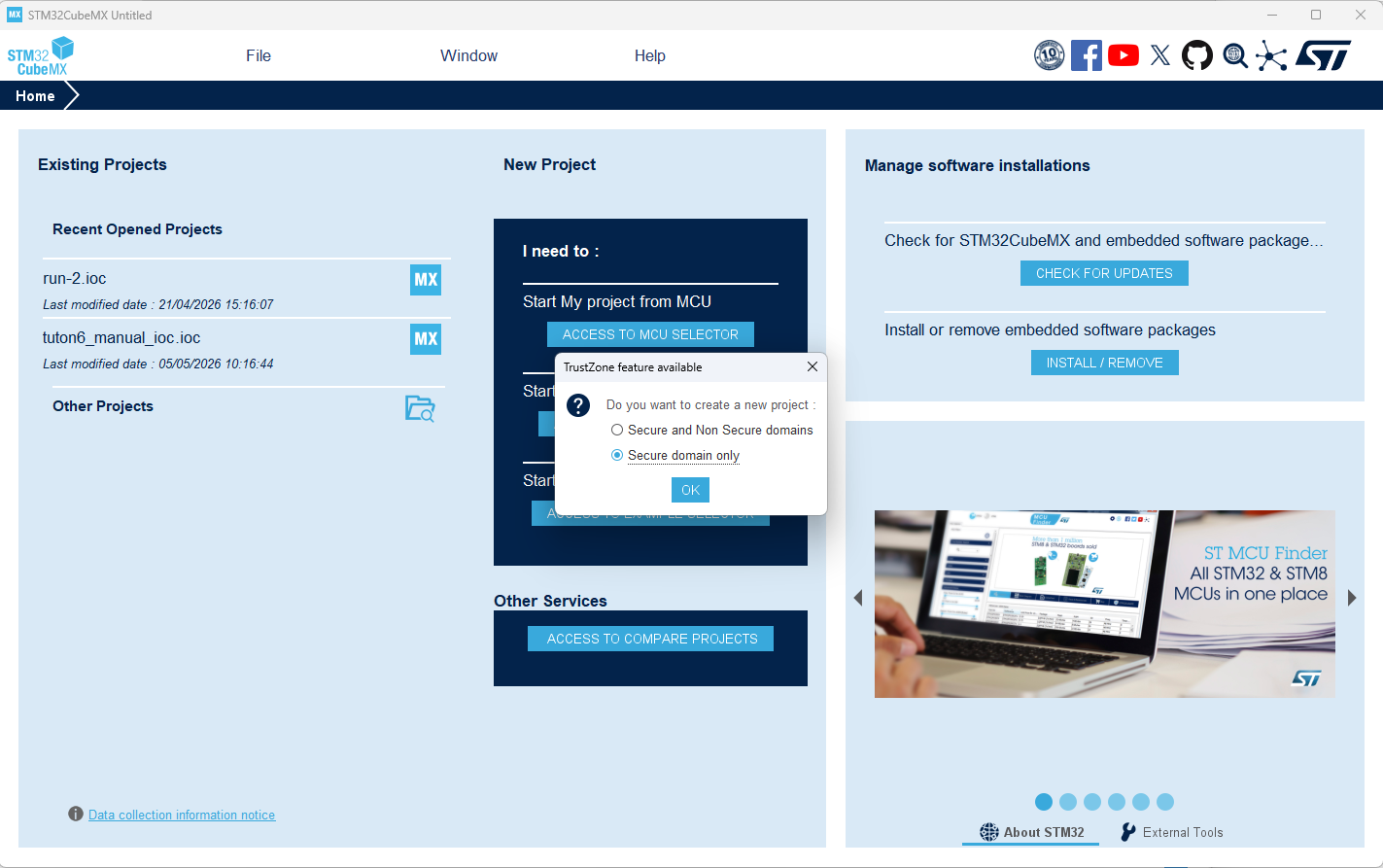Click the run-2.ioc last modified date
Screen dimensions: 1383x868
click(158, 304)
